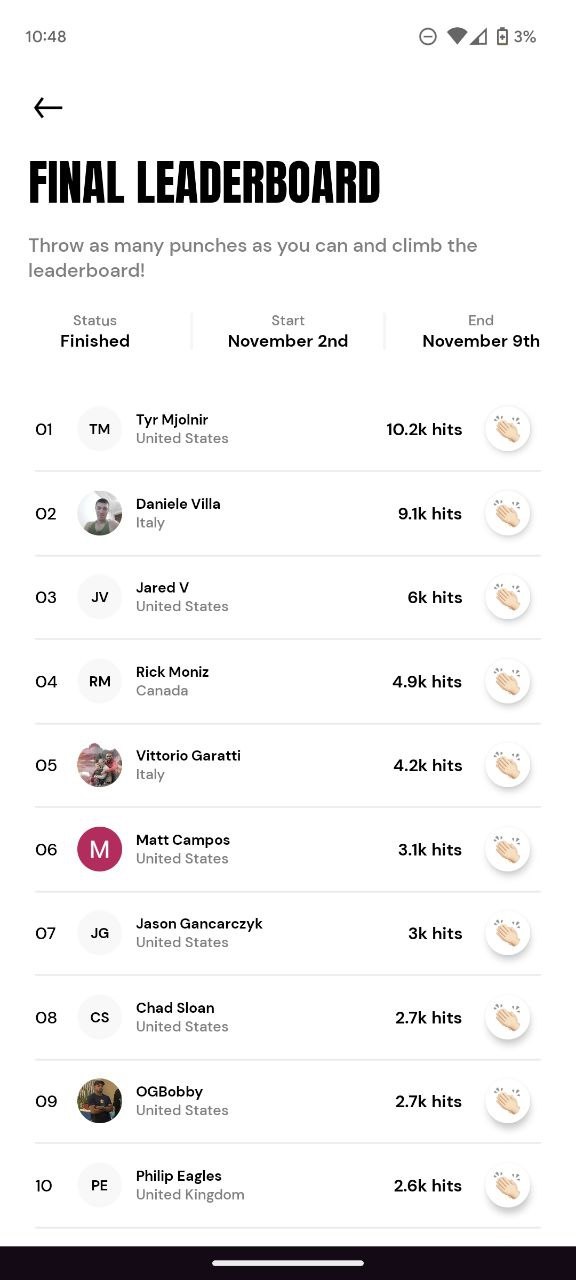Clap for Chad Sloan's score
576x1280 pixels.
(507, 1017)
